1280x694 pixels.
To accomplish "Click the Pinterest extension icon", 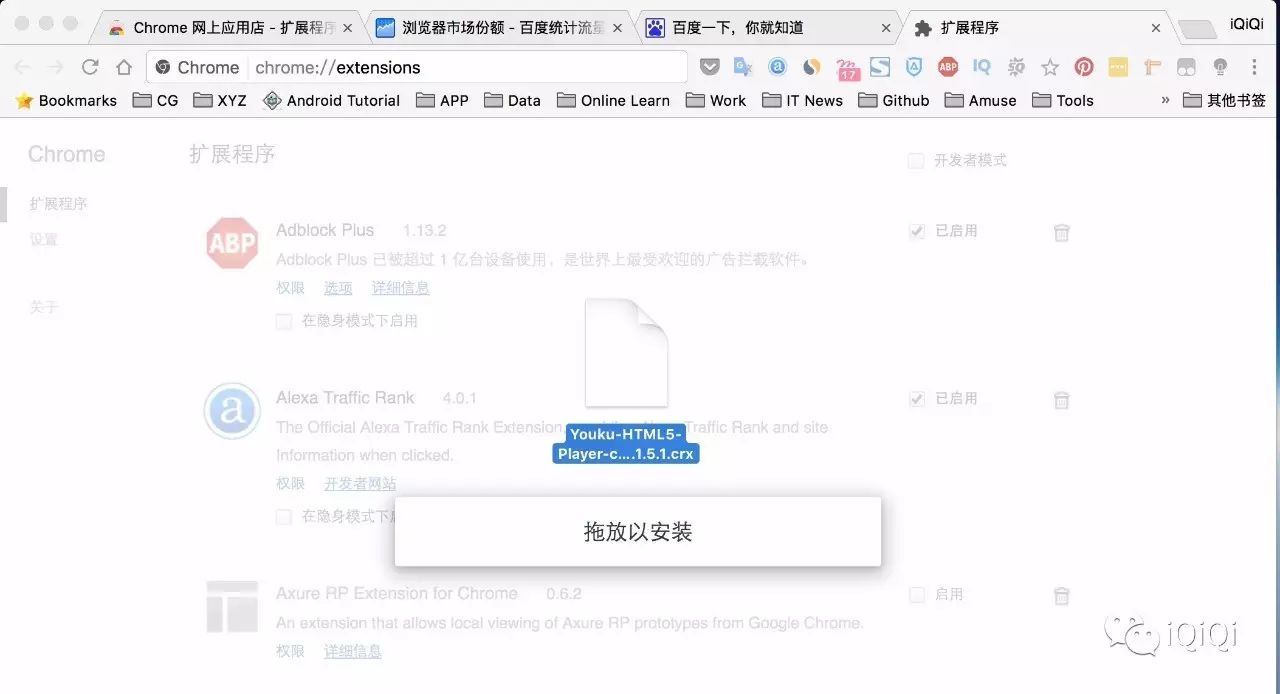I will [1084, 67].
